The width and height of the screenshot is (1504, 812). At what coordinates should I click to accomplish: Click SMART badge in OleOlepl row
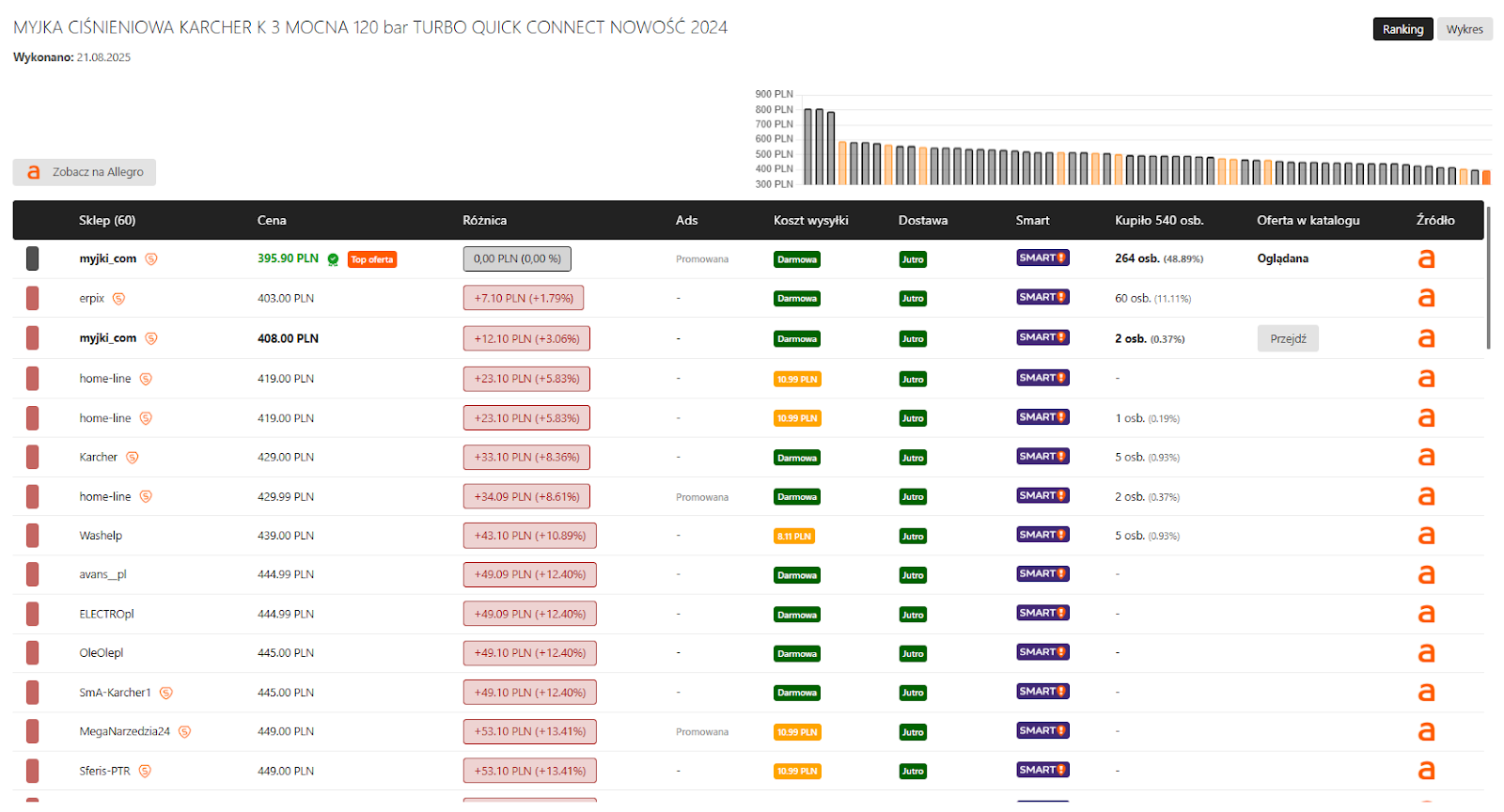coord(1042,652)
